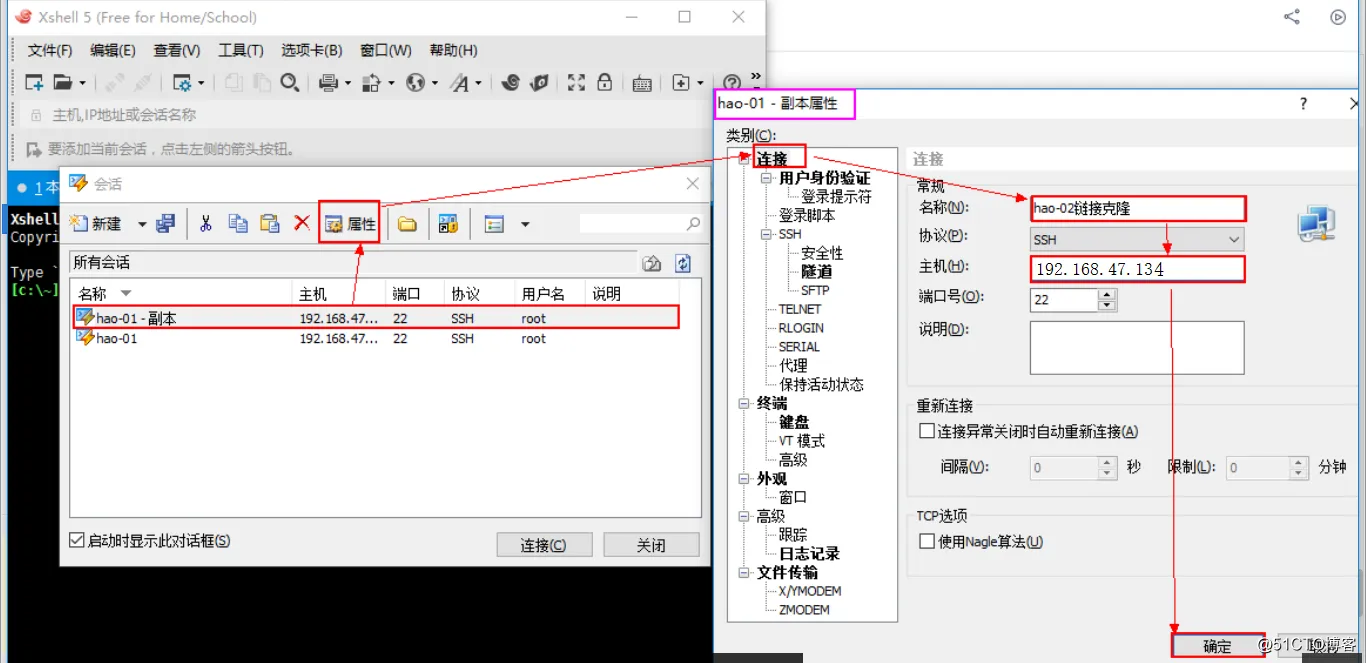
Task: Collapse the 外观 tree node
Action: pyautogui.click(x=744, y=478)
